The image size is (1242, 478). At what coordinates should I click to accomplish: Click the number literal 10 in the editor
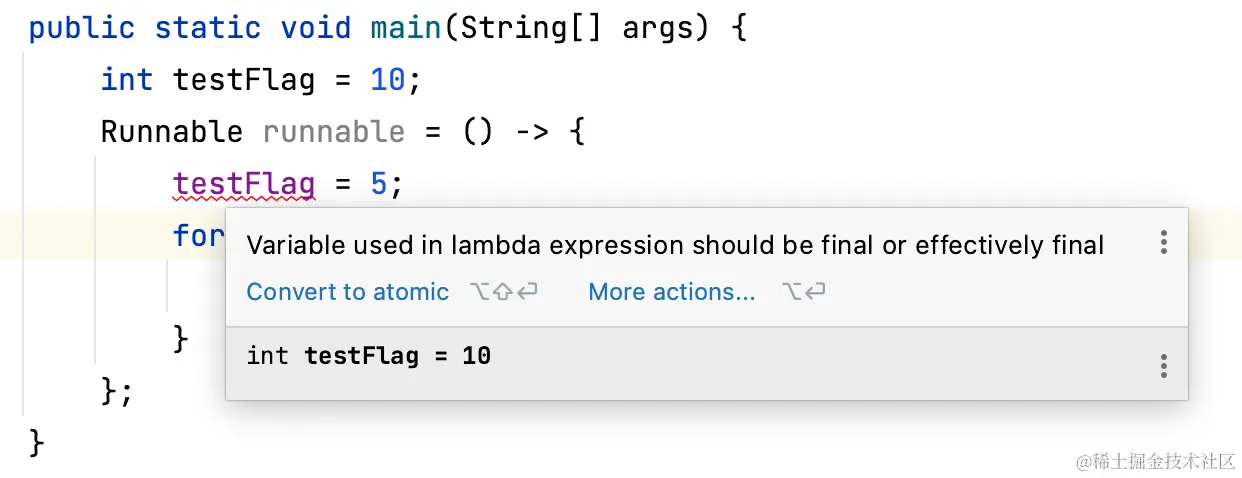pos(388,79)
